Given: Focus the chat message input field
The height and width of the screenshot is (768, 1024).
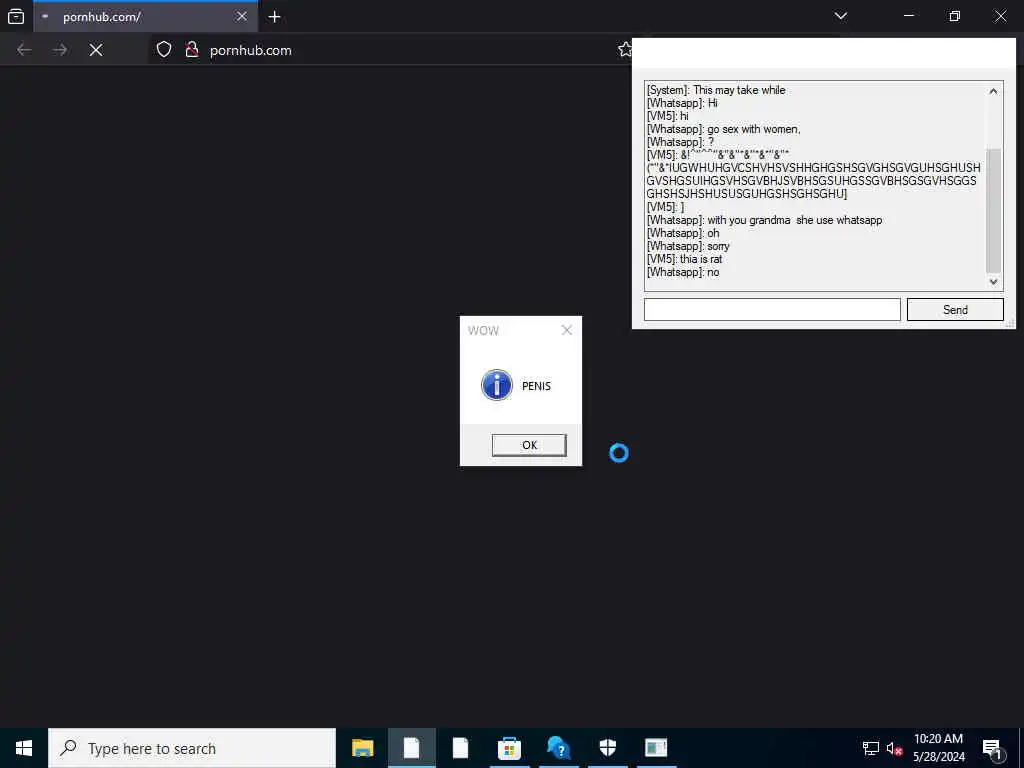Looking at the screenshot, I should point(772,310).
